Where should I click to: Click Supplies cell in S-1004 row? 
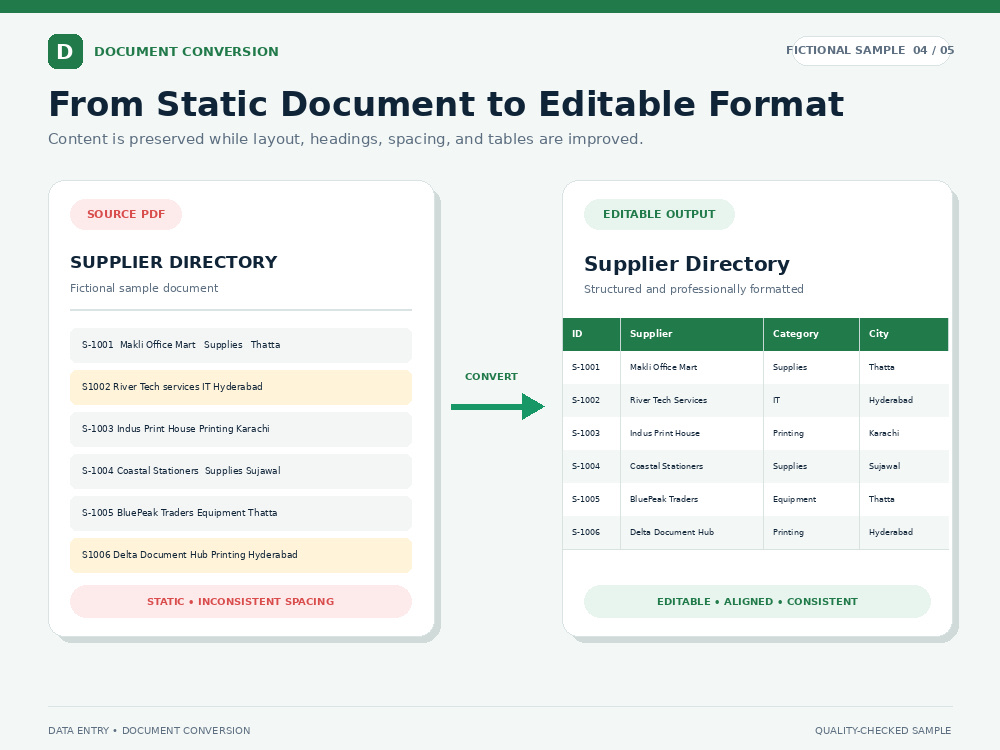click(811, 467)
